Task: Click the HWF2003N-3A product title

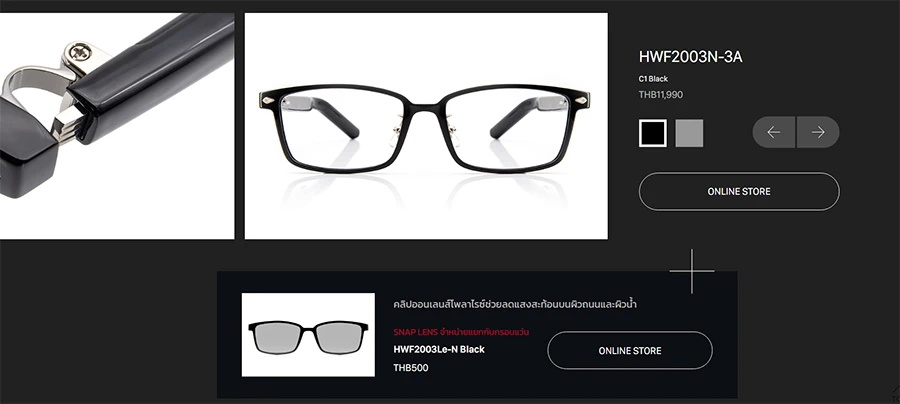Action: pyautogui.click(x=690, y=57)
